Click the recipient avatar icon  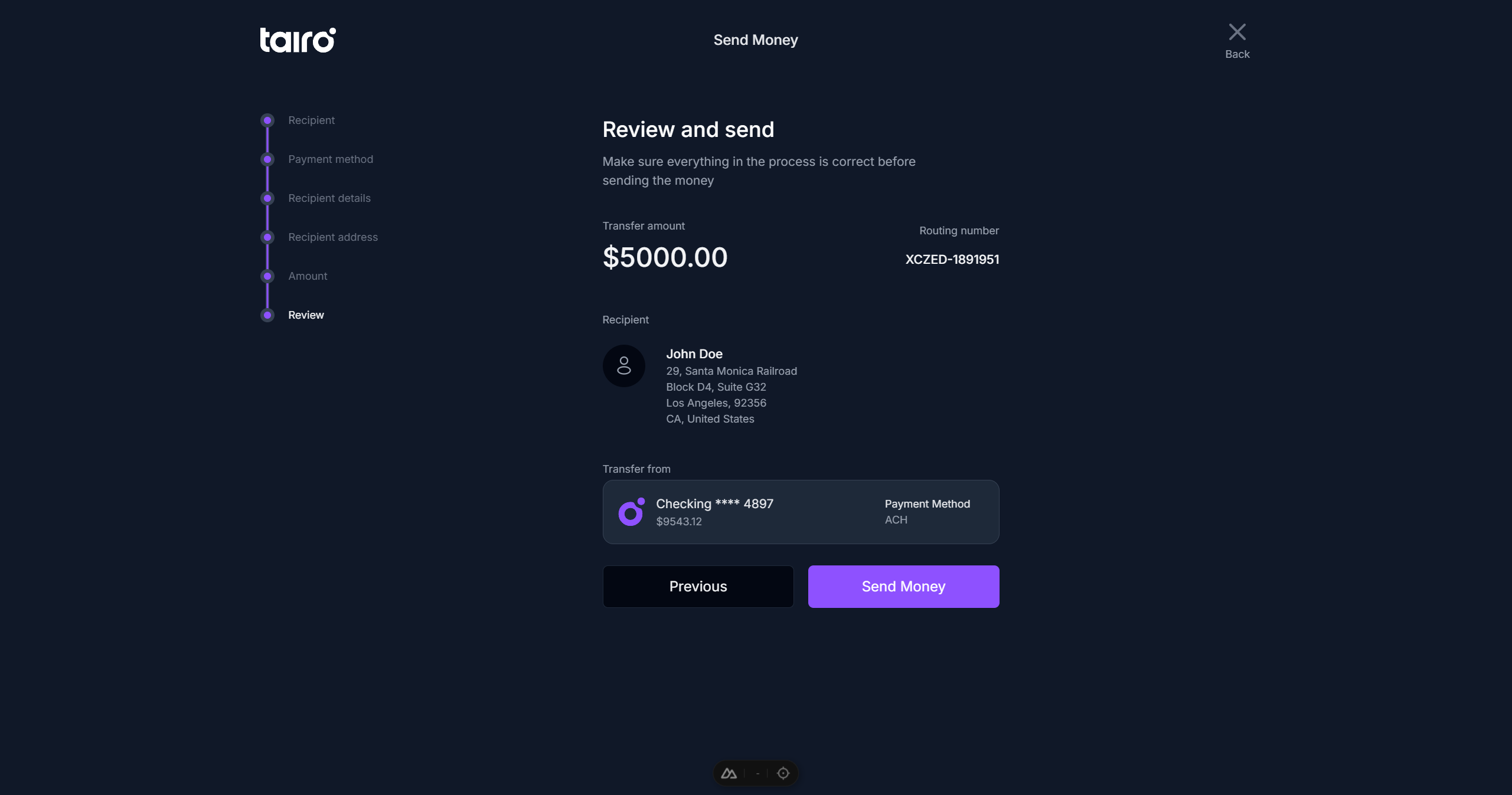623,366
